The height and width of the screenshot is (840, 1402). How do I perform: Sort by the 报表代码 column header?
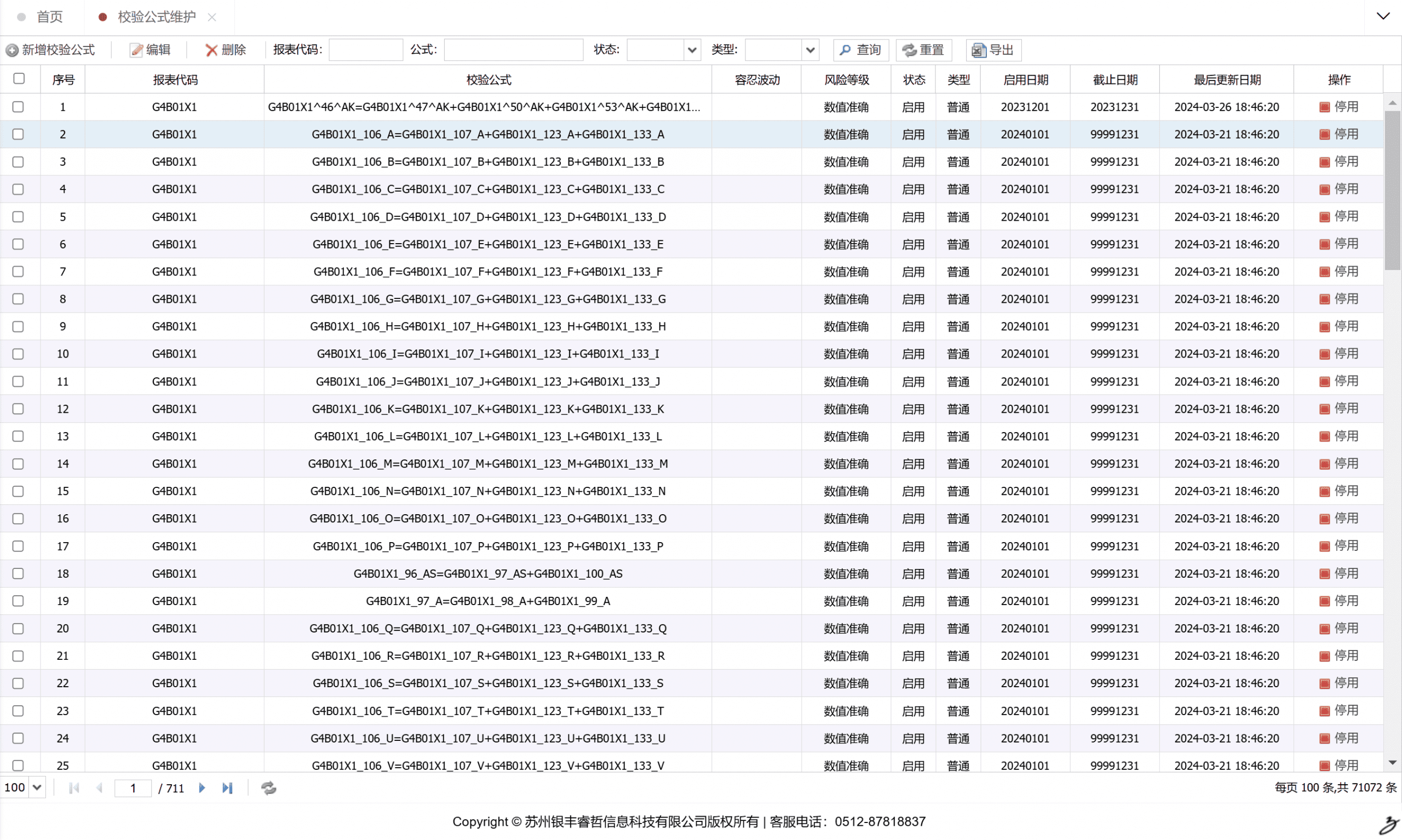(x=175, y=80)
